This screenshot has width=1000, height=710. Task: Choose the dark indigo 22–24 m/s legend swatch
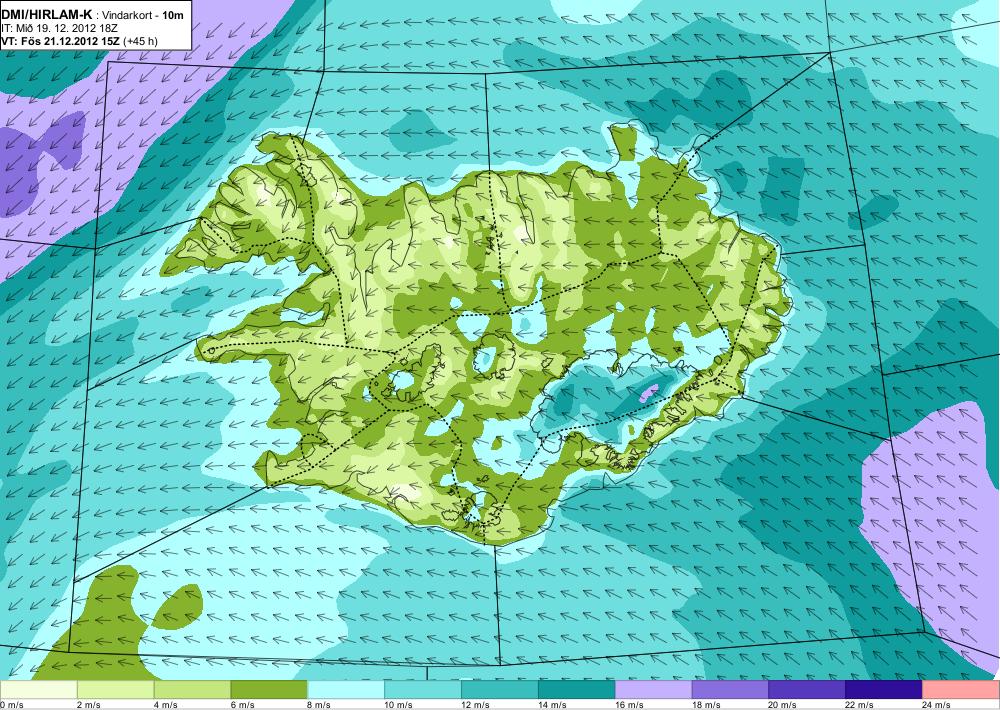coord(884,690)
